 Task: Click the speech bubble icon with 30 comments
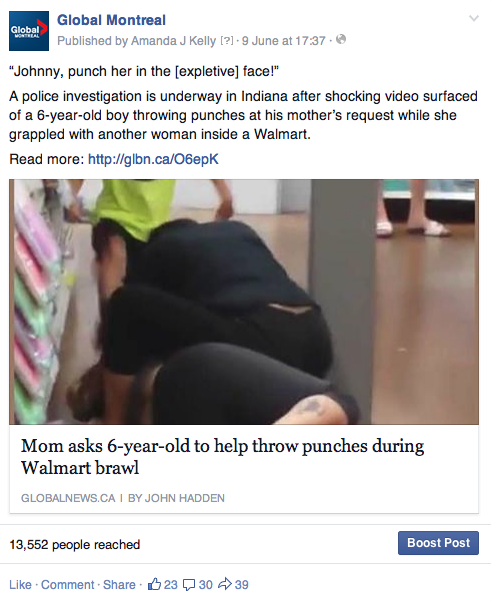point(189,585)
